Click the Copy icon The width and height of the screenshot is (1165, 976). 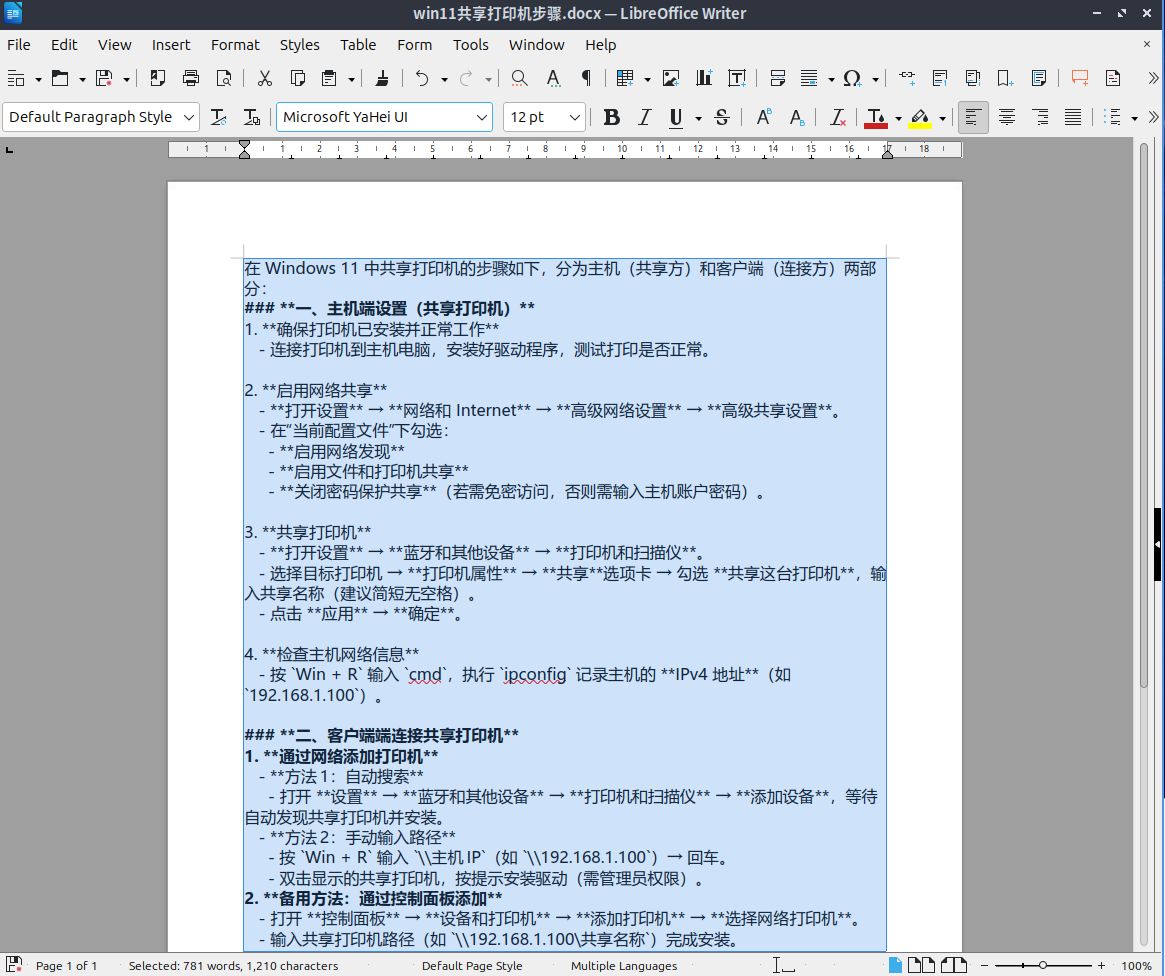[x=298, y=78]
